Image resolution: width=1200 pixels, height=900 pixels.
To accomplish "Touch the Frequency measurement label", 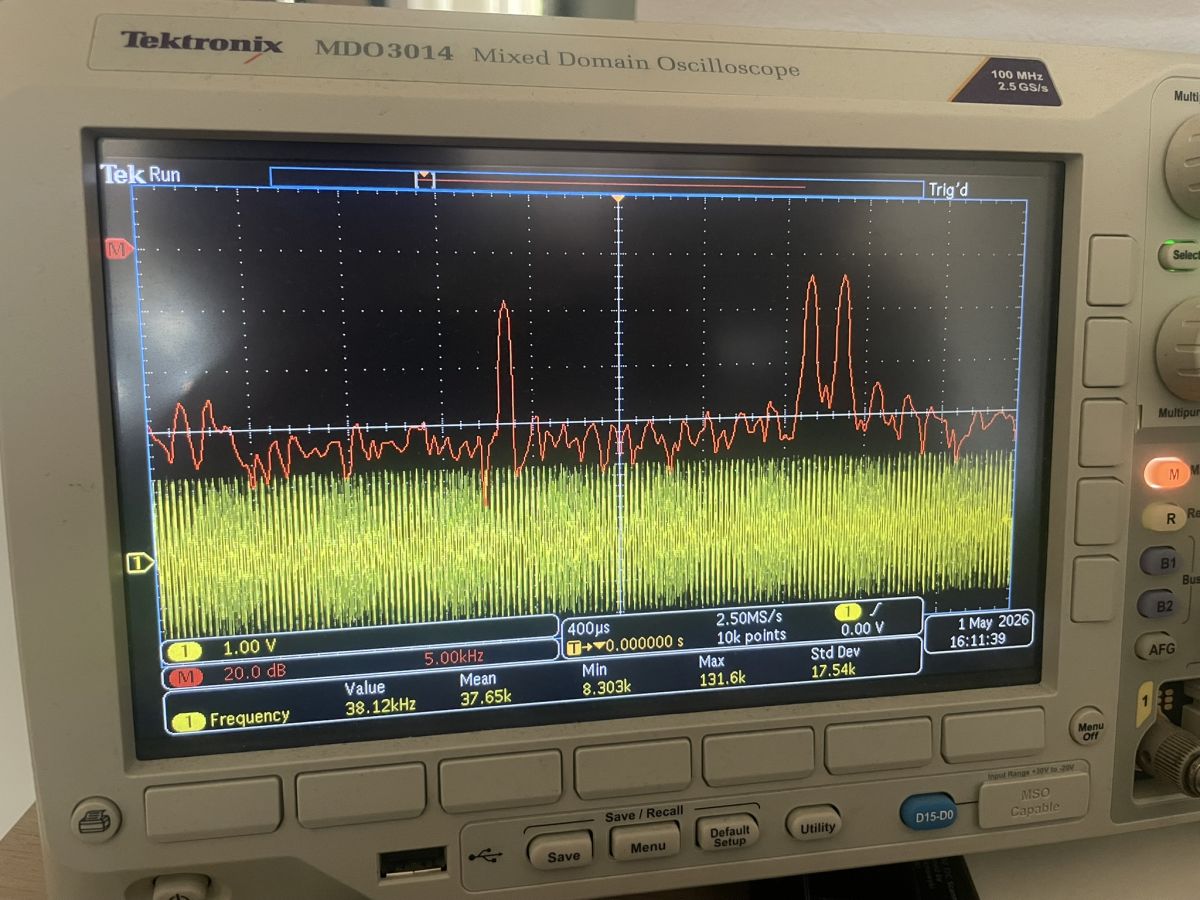I will 249,717.
